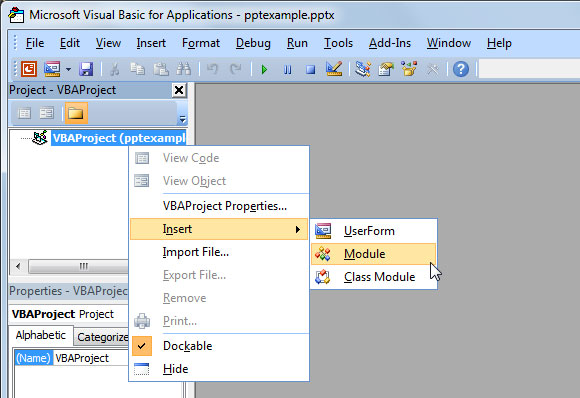Open Project panel toolbar options arrow

[x=182, y=119]
